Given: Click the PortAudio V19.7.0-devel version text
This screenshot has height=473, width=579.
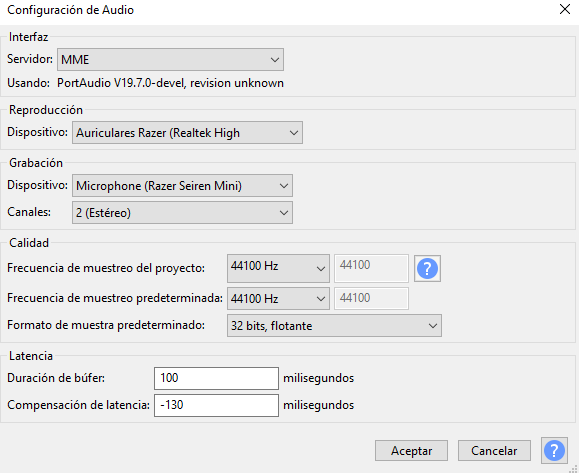Looking at the screenshot, I should coord(170,83).
